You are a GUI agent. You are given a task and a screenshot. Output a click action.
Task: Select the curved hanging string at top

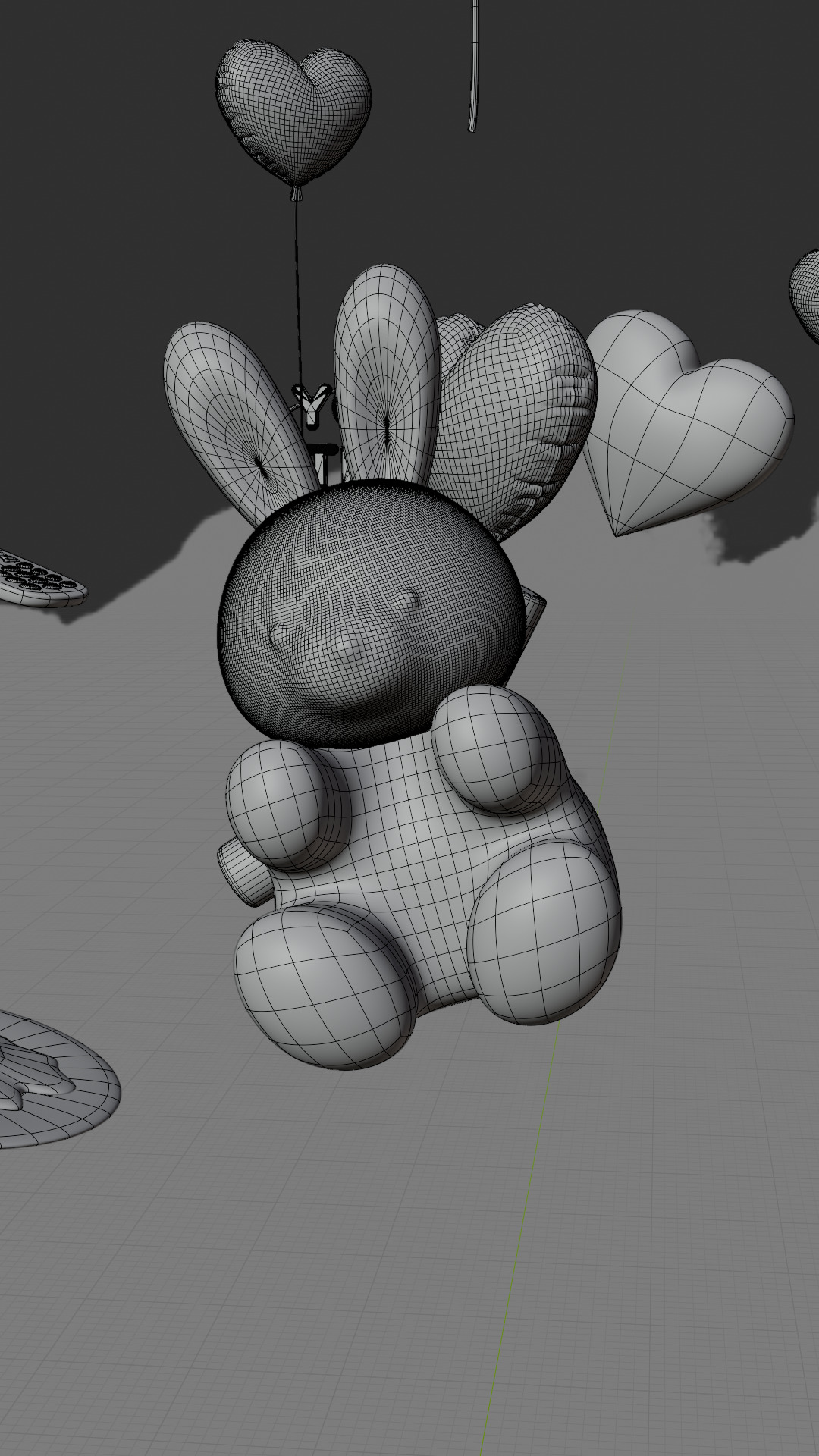pyautogui.click(x=475, y=64)
